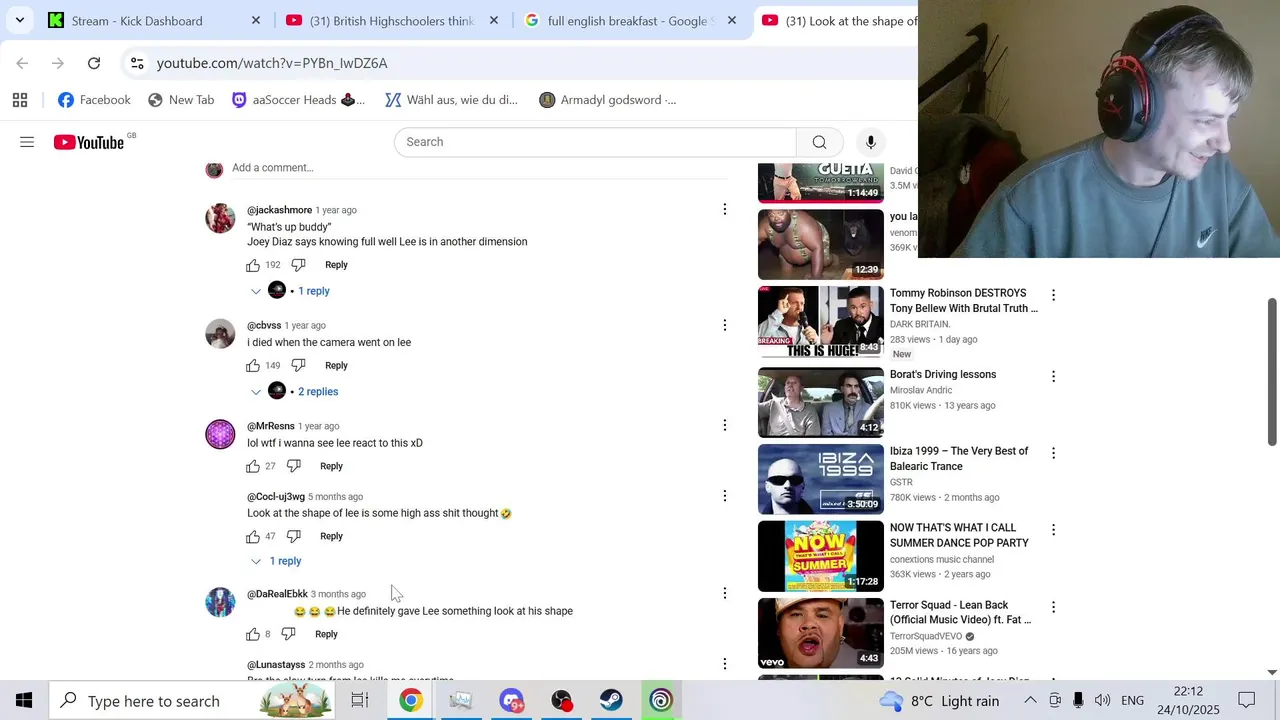
Task: Like the @MrResns comment
Action: click(x=253, y=466)
